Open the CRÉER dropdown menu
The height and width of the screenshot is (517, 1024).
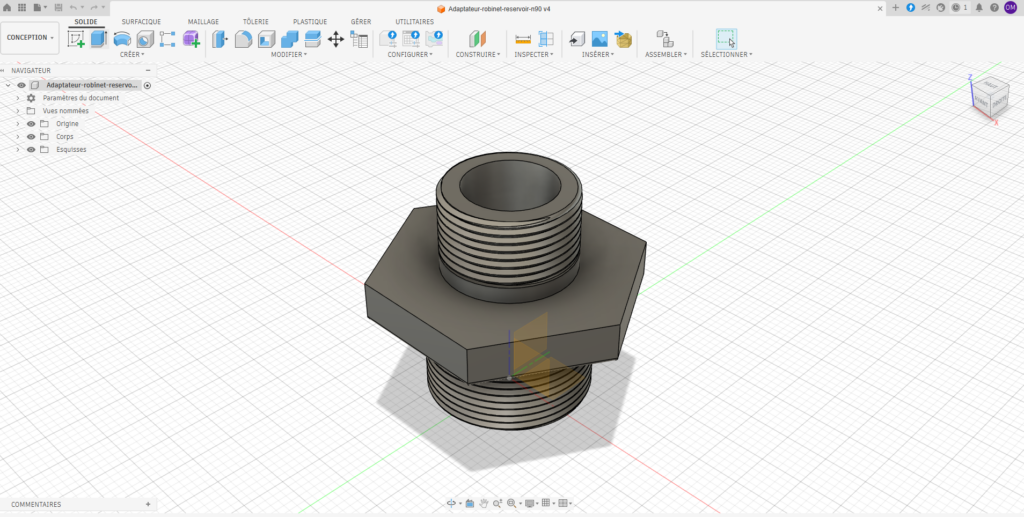[x=132, y=55]
